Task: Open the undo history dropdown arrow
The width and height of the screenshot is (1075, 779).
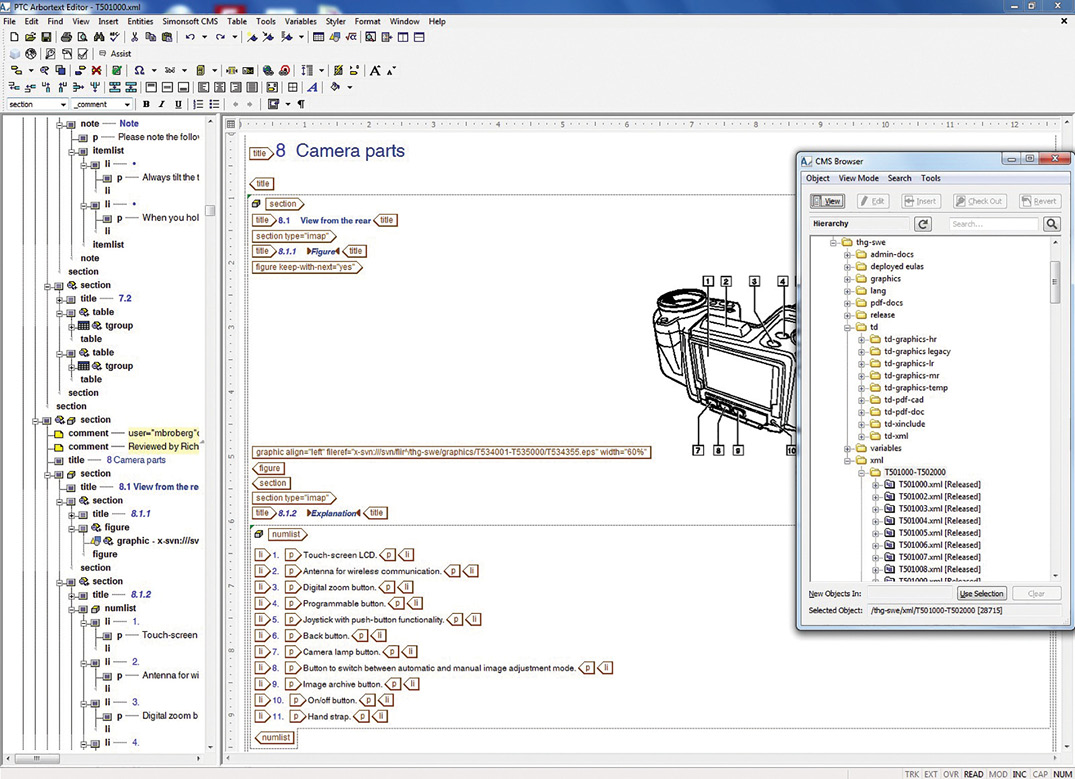Action: [204, 37]
